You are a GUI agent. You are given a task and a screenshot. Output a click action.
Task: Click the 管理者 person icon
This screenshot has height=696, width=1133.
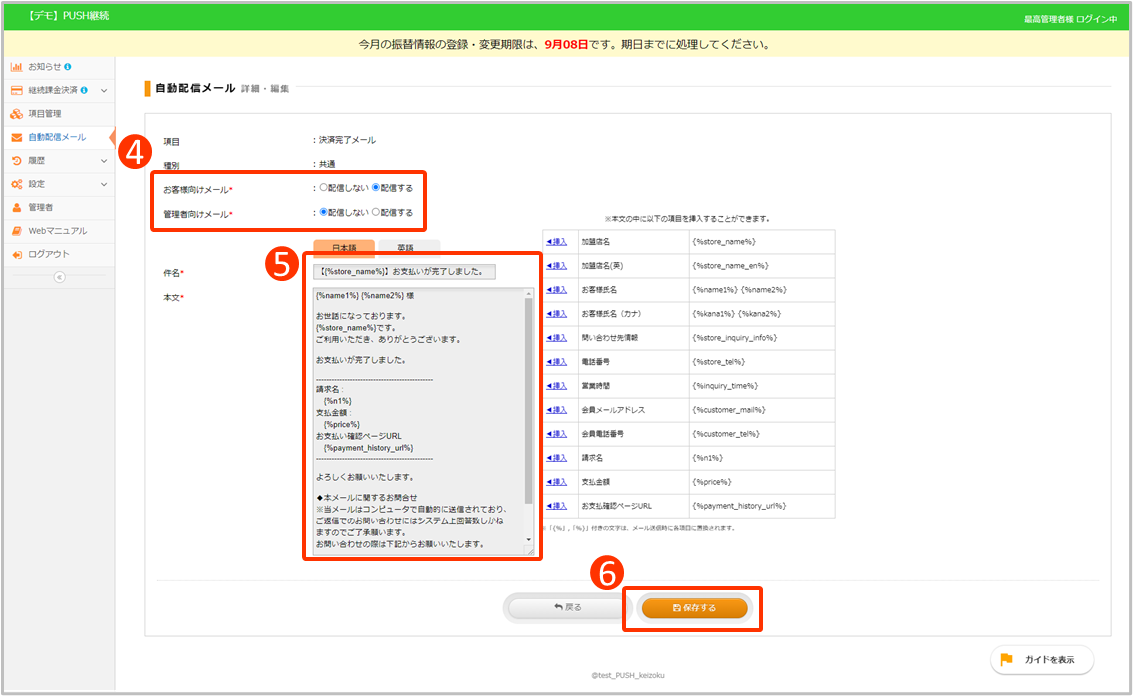(16, 207)
